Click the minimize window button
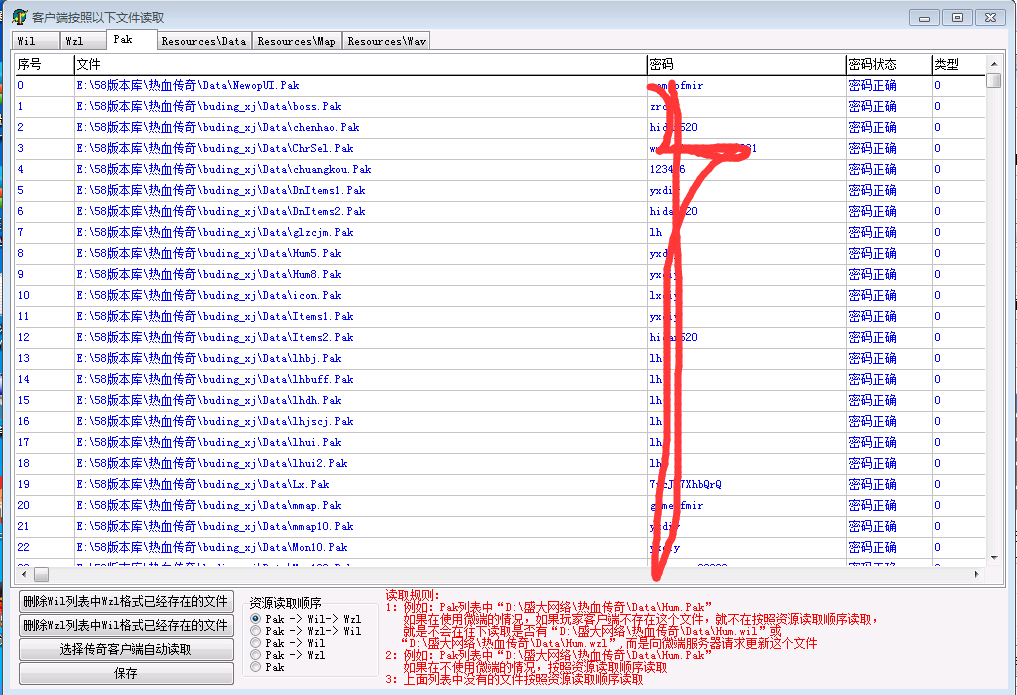This screenshot has height=695, width=1017. tap(925, 17)
